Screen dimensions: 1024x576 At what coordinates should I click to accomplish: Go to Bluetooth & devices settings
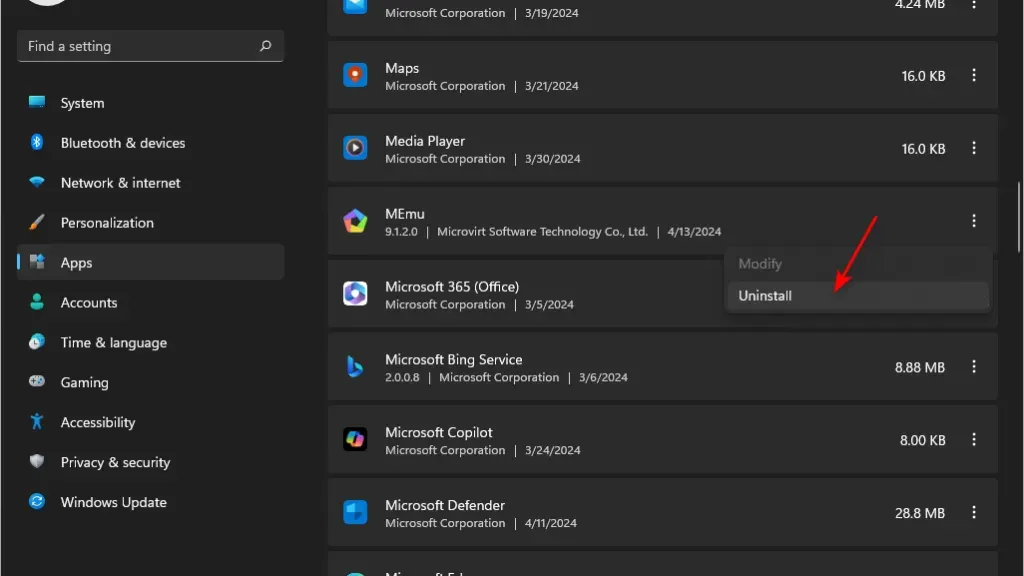pyautogui.click(x=150, y=142)
